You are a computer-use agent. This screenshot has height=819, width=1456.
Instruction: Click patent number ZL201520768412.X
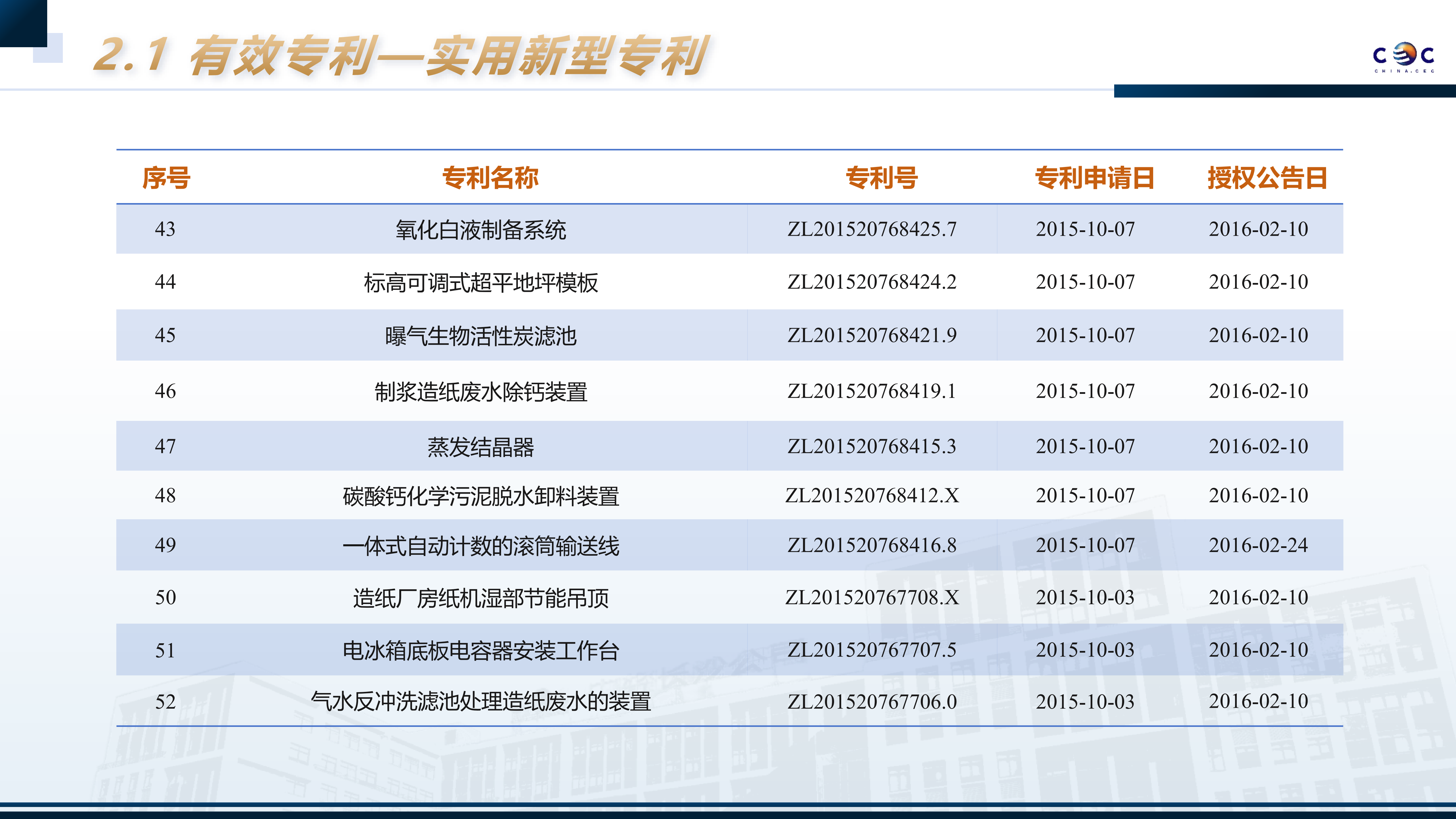coord(872,496)
